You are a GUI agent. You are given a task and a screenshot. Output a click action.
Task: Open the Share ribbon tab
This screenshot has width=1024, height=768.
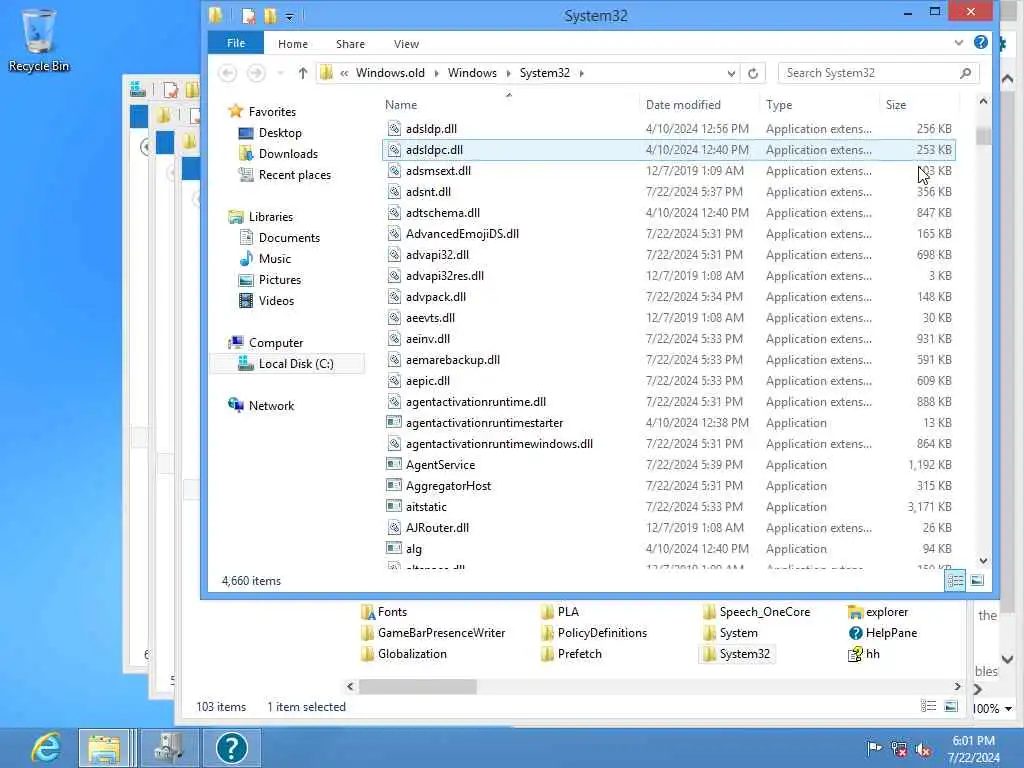[350, 44]
